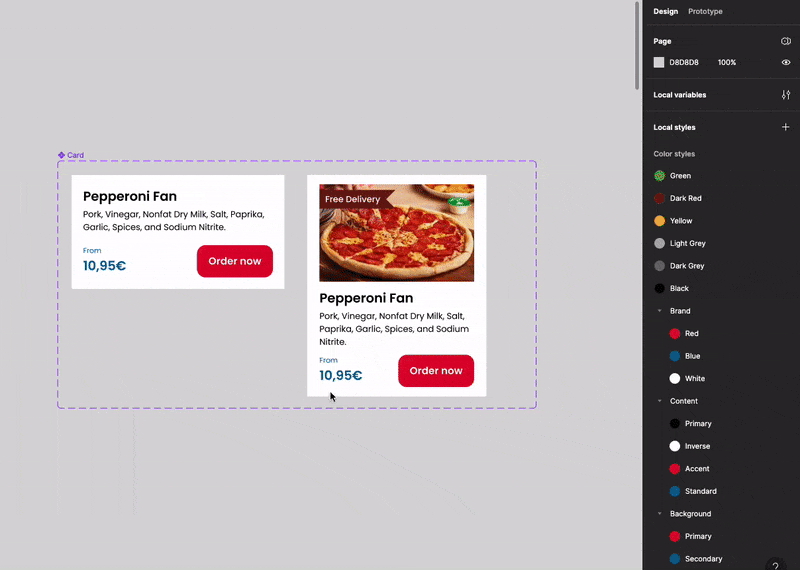The width and height of the screenshot is (800, 570).
Task: Open the help question mark button
Action: tap(776, 565)
